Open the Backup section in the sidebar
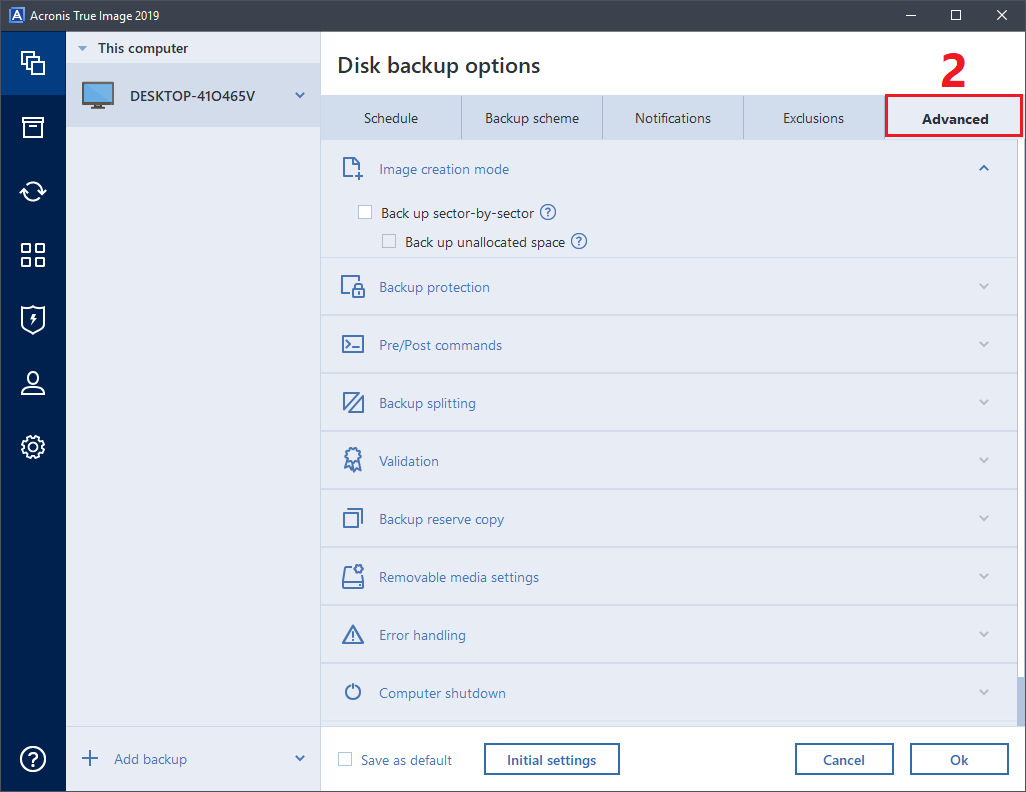The image size is (1026, 792). (33, 63)
